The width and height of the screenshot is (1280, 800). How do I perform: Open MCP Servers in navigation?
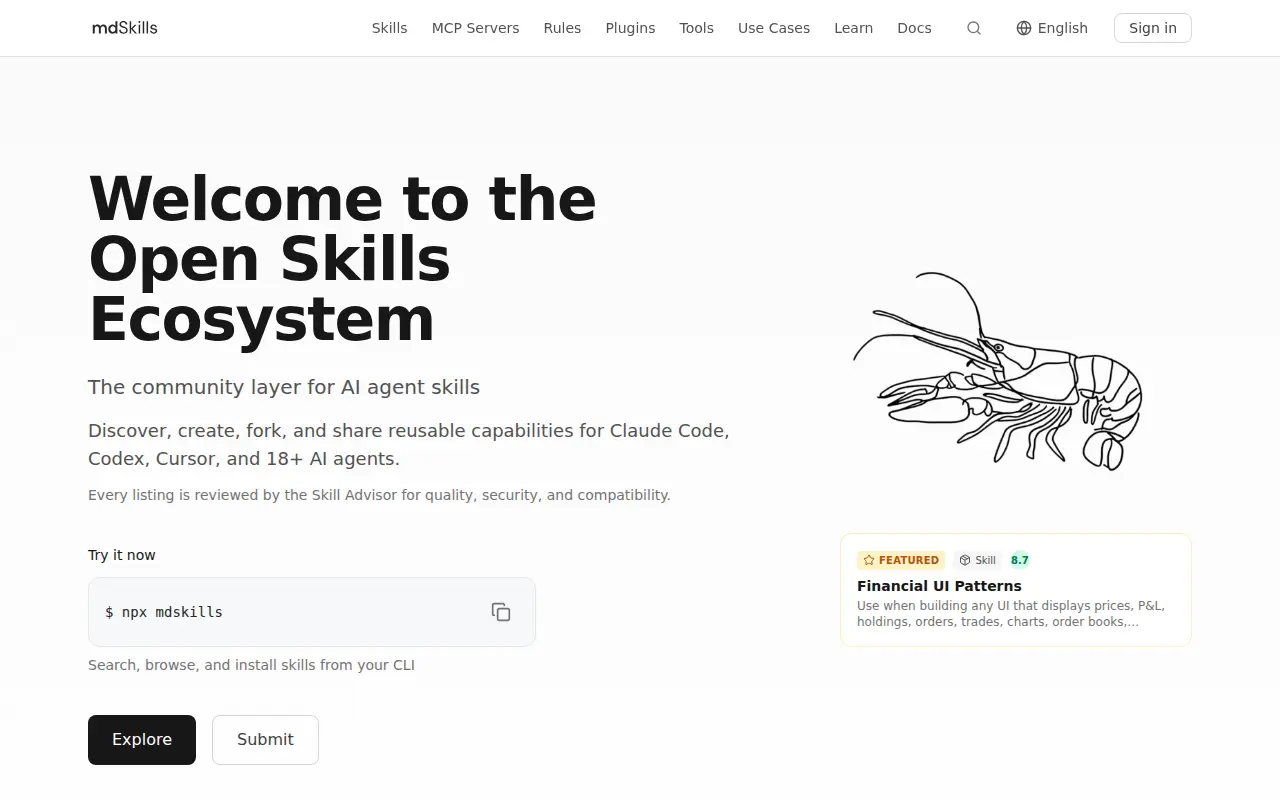[x=475, y=28]
